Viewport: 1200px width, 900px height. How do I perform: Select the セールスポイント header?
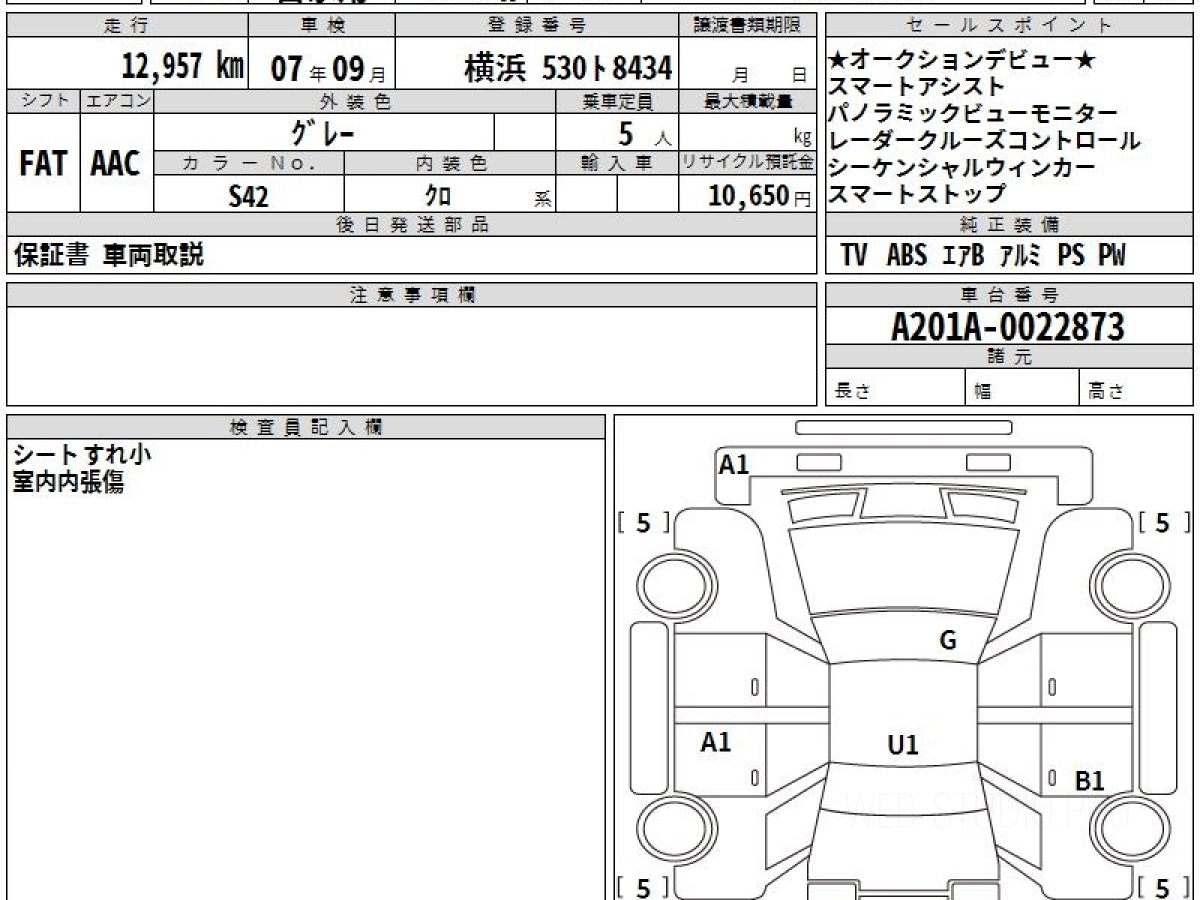click(1009, 25)
